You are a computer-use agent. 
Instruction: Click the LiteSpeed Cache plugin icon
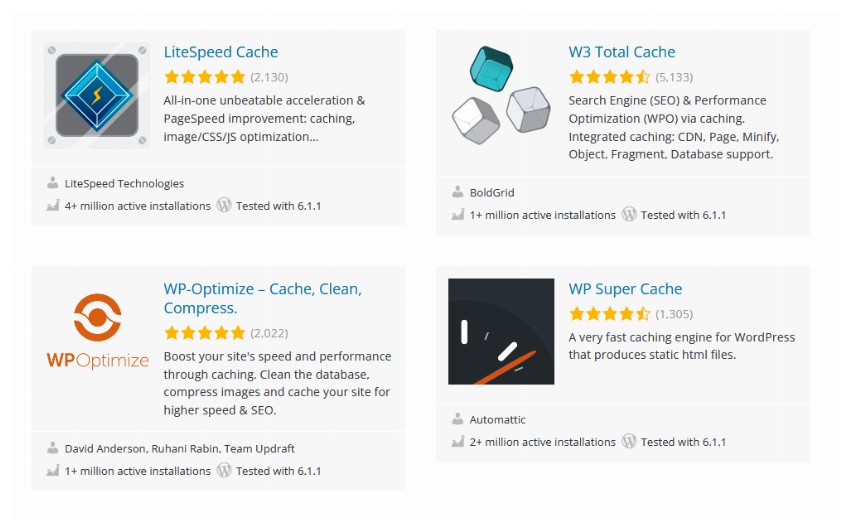(x=97, y=96)
